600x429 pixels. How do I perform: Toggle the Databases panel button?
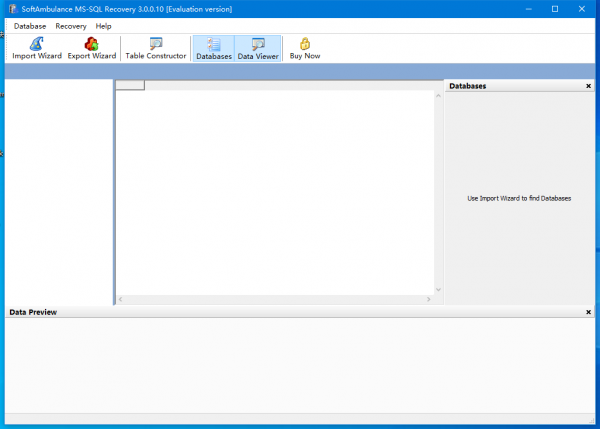pyautogui.click(x=214, y=48)
